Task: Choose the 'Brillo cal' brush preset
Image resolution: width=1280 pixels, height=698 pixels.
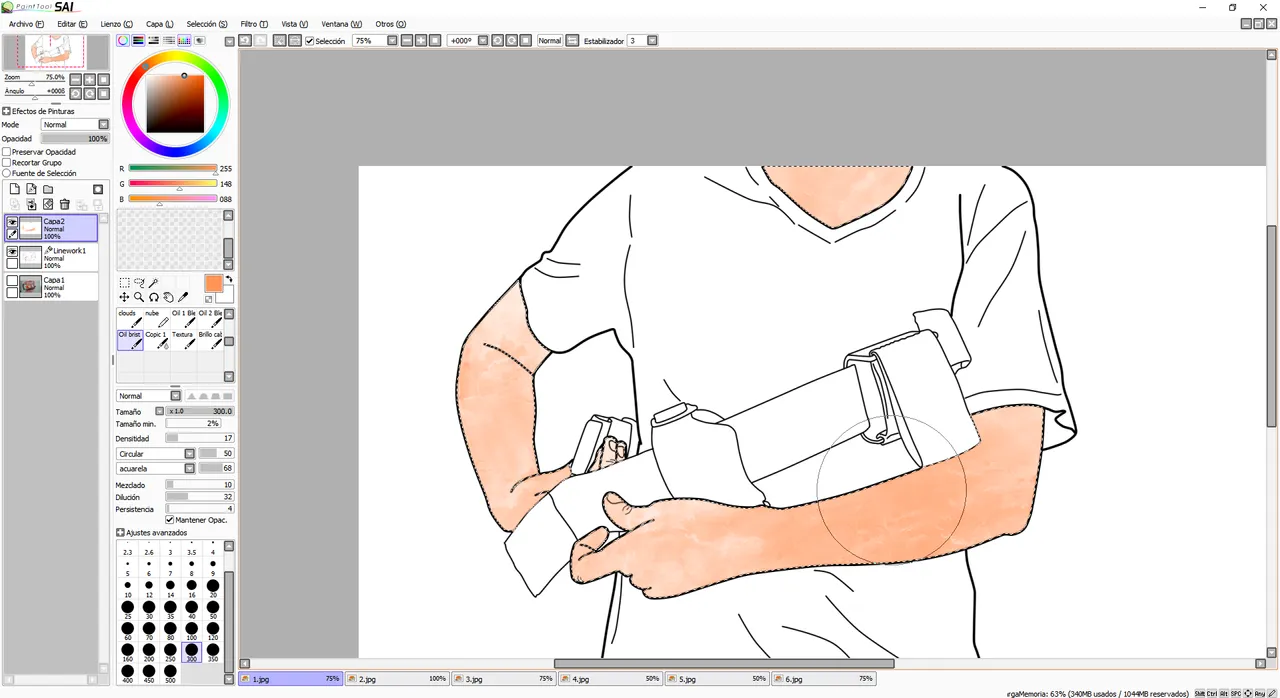Action: point(209,340)
